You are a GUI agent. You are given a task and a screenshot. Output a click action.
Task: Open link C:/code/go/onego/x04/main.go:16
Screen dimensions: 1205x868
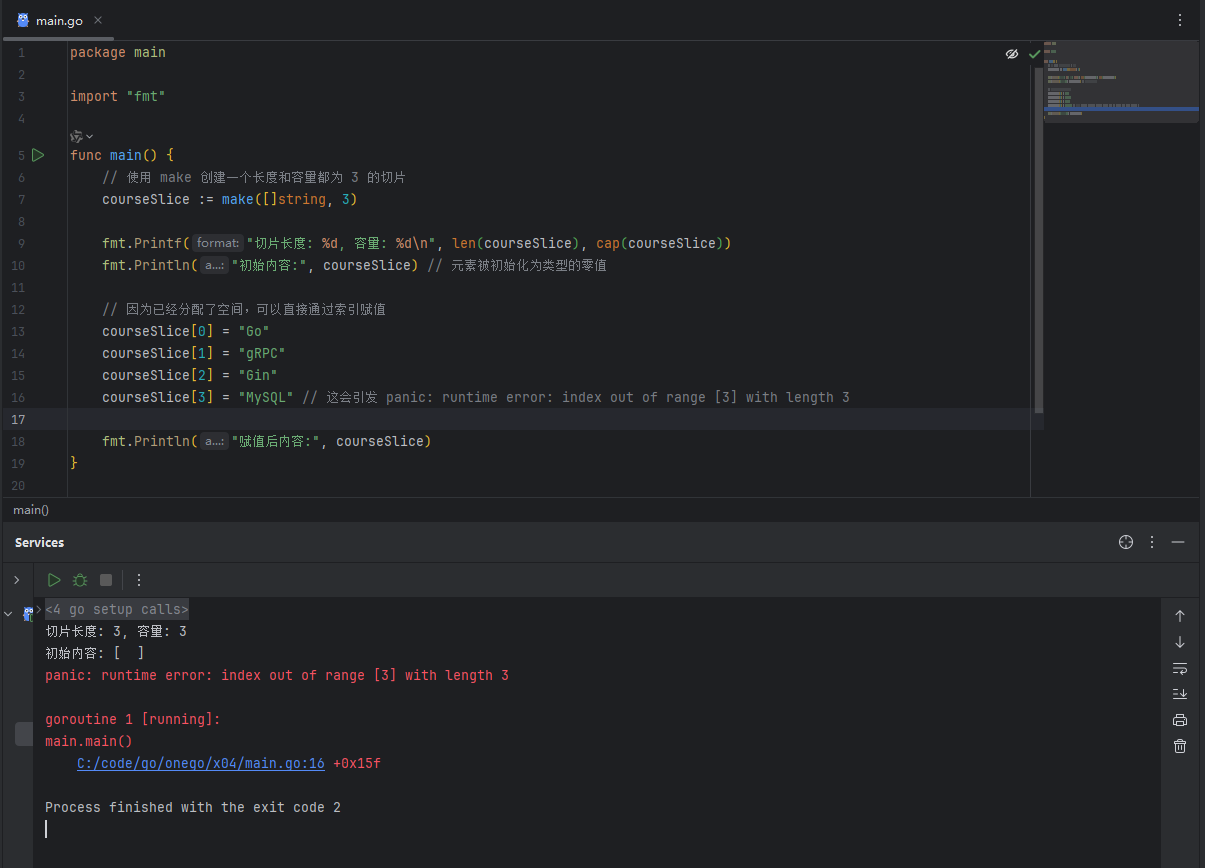[201, 764]
